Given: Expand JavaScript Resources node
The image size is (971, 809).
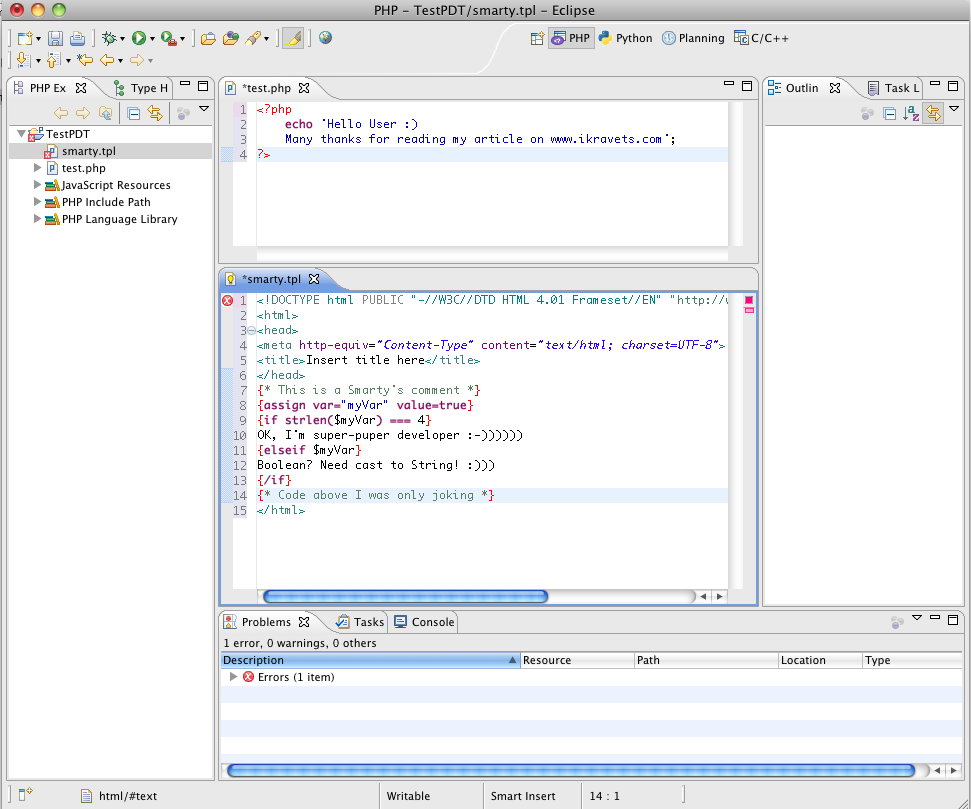Looking at the screenshot, I should (x=37, y=185).
